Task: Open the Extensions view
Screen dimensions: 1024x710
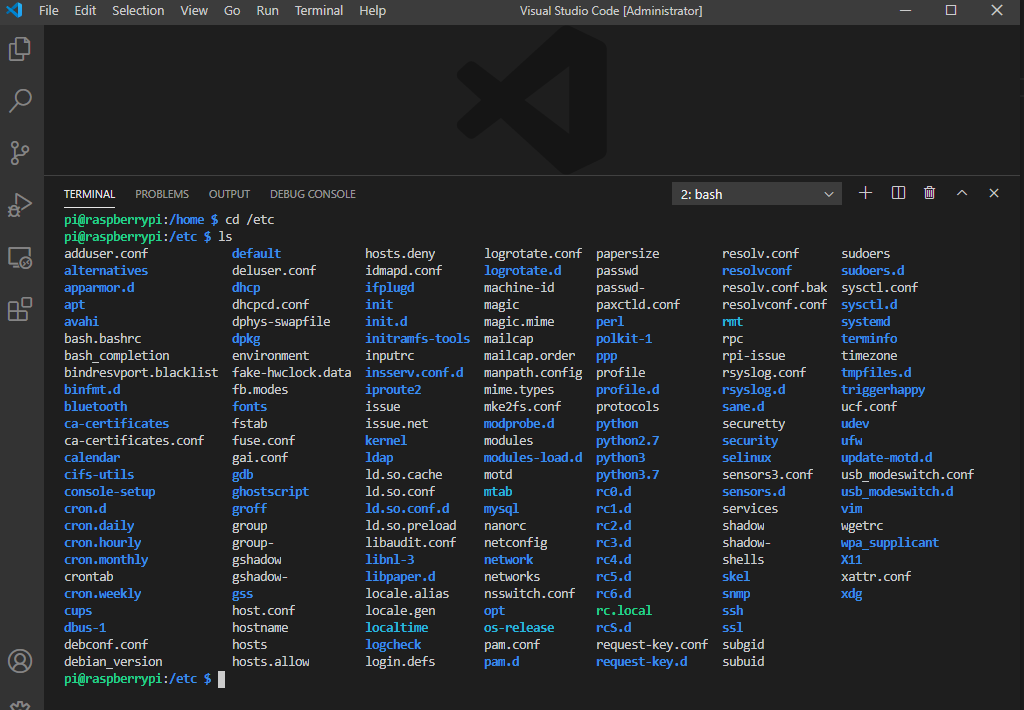Action: tap(20, 310)
